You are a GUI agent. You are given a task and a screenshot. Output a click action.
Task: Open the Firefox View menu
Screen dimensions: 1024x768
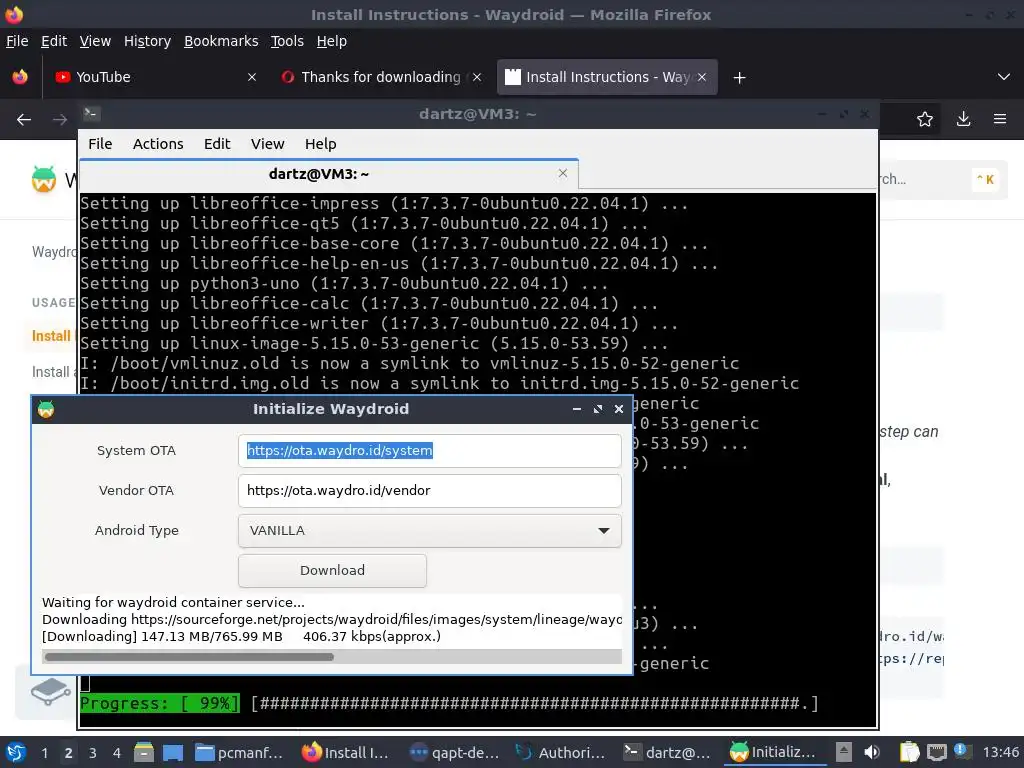[95, 41]
